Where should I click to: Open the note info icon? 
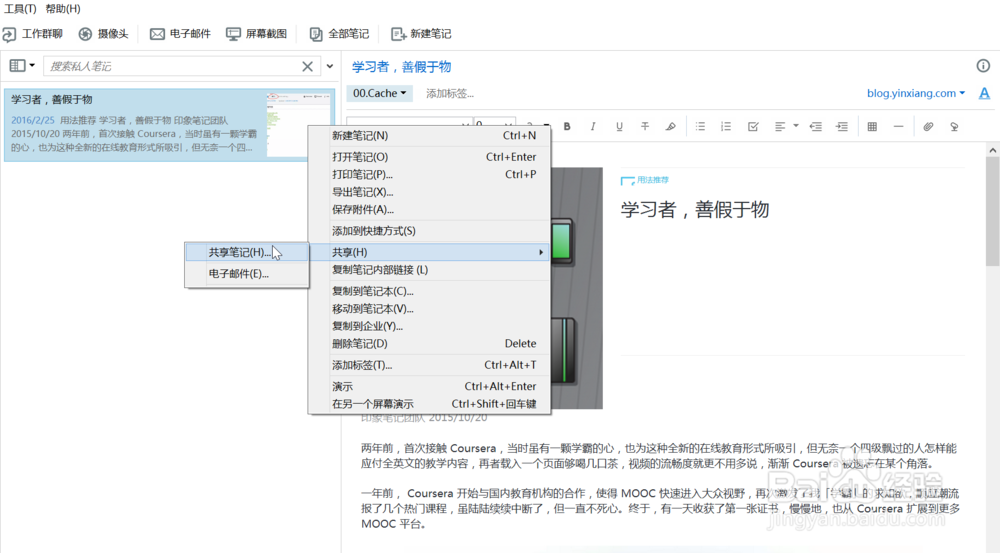[983, 66]
